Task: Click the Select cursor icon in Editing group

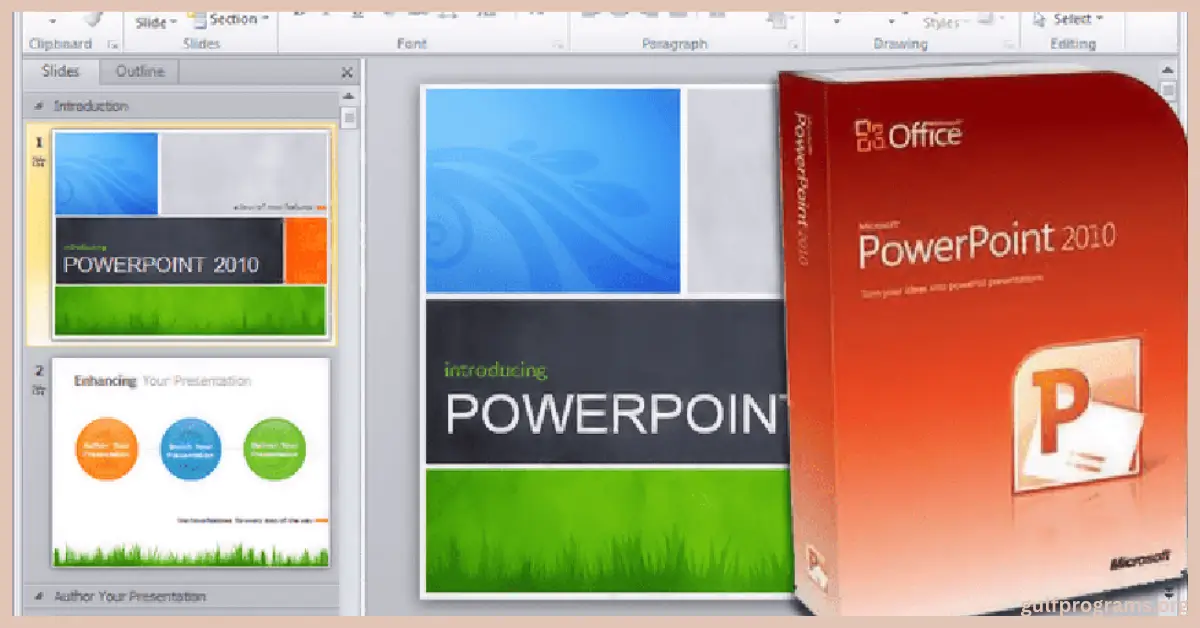Action: (x=1039, y=20)
